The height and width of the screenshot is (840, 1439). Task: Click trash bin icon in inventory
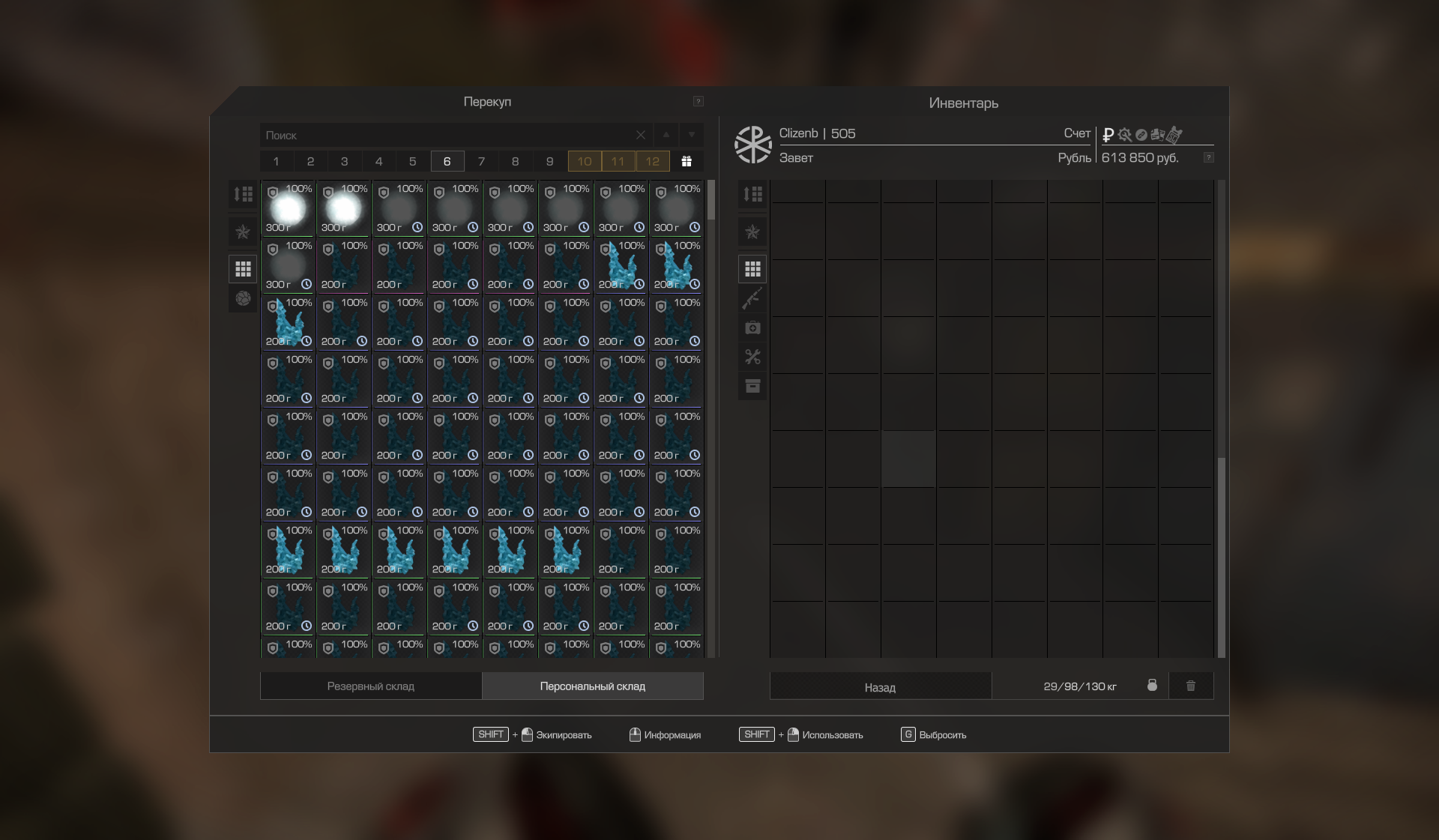1190,686
